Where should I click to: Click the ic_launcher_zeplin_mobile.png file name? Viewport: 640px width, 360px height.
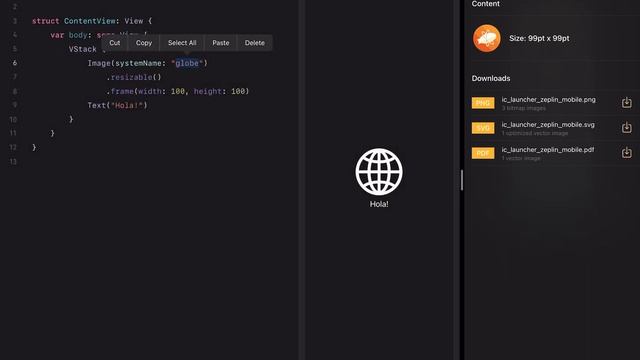549,100
